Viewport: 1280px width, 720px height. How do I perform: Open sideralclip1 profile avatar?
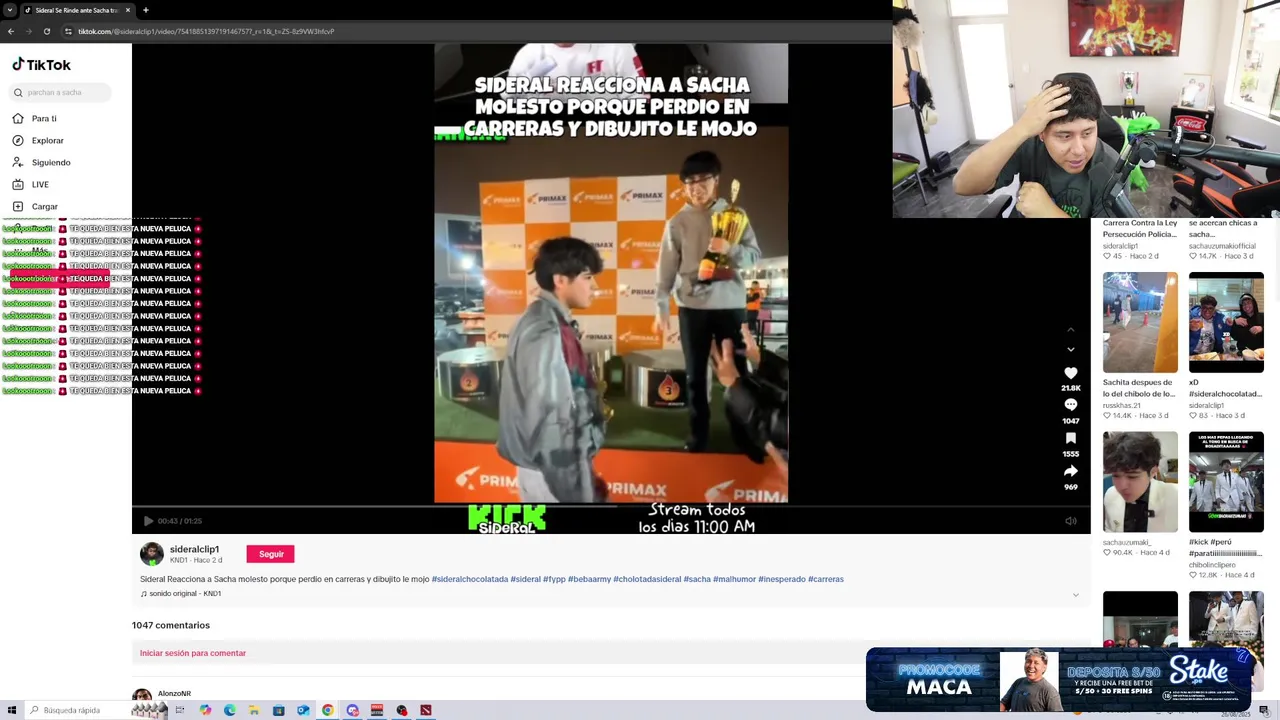(x=152, y=554)
